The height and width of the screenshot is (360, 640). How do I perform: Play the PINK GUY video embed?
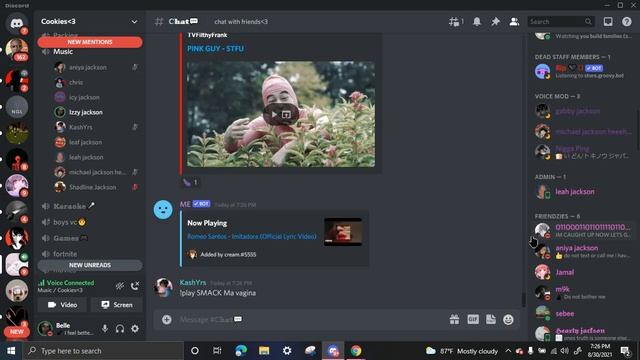274,114
